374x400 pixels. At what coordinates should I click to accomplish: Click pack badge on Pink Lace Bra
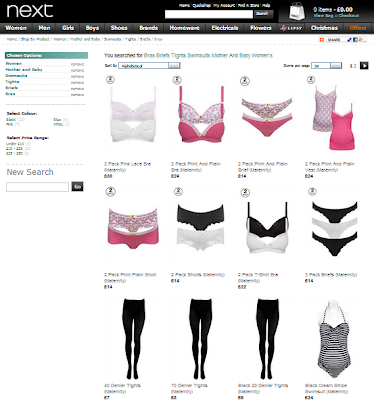click(x=111, y=80)
